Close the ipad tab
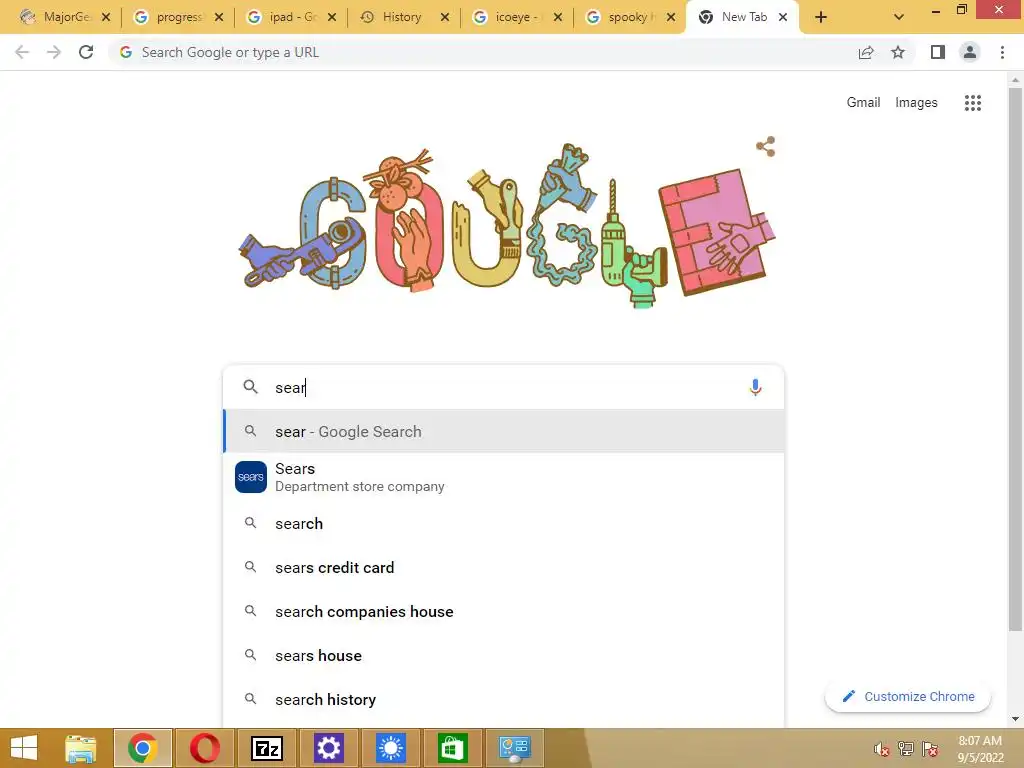 pos(332,18)
